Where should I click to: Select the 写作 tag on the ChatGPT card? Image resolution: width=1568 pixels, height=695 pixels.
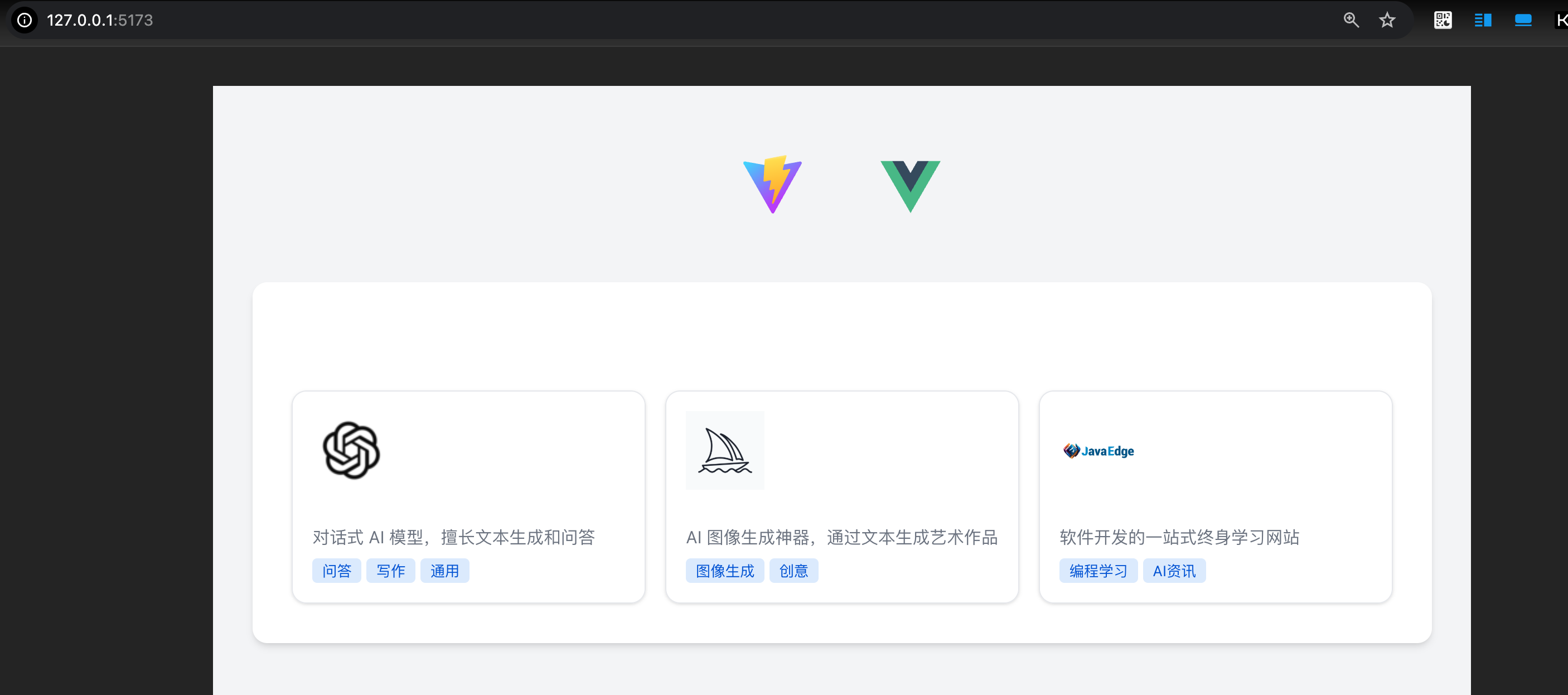pos(390,570)
